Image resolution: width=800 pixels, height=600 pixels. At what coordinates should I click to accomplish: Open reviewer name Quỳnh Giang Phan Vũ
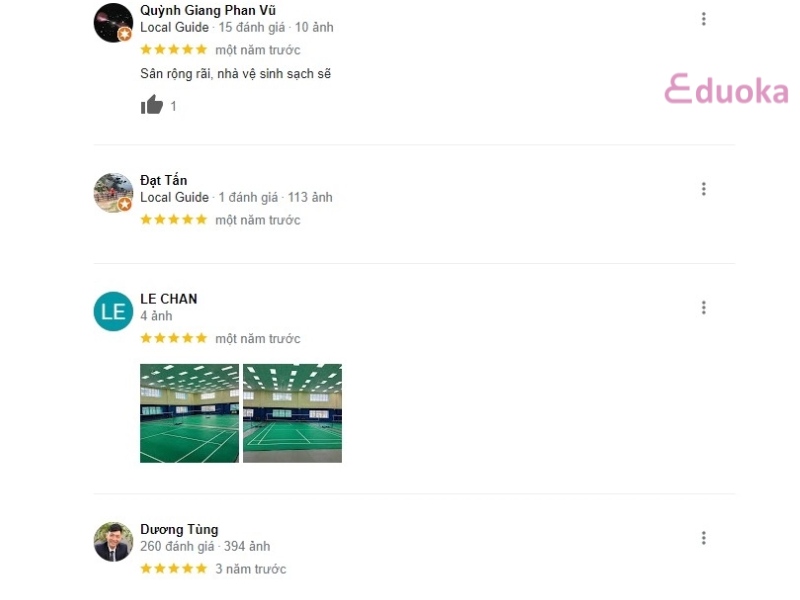click(208, 10)
